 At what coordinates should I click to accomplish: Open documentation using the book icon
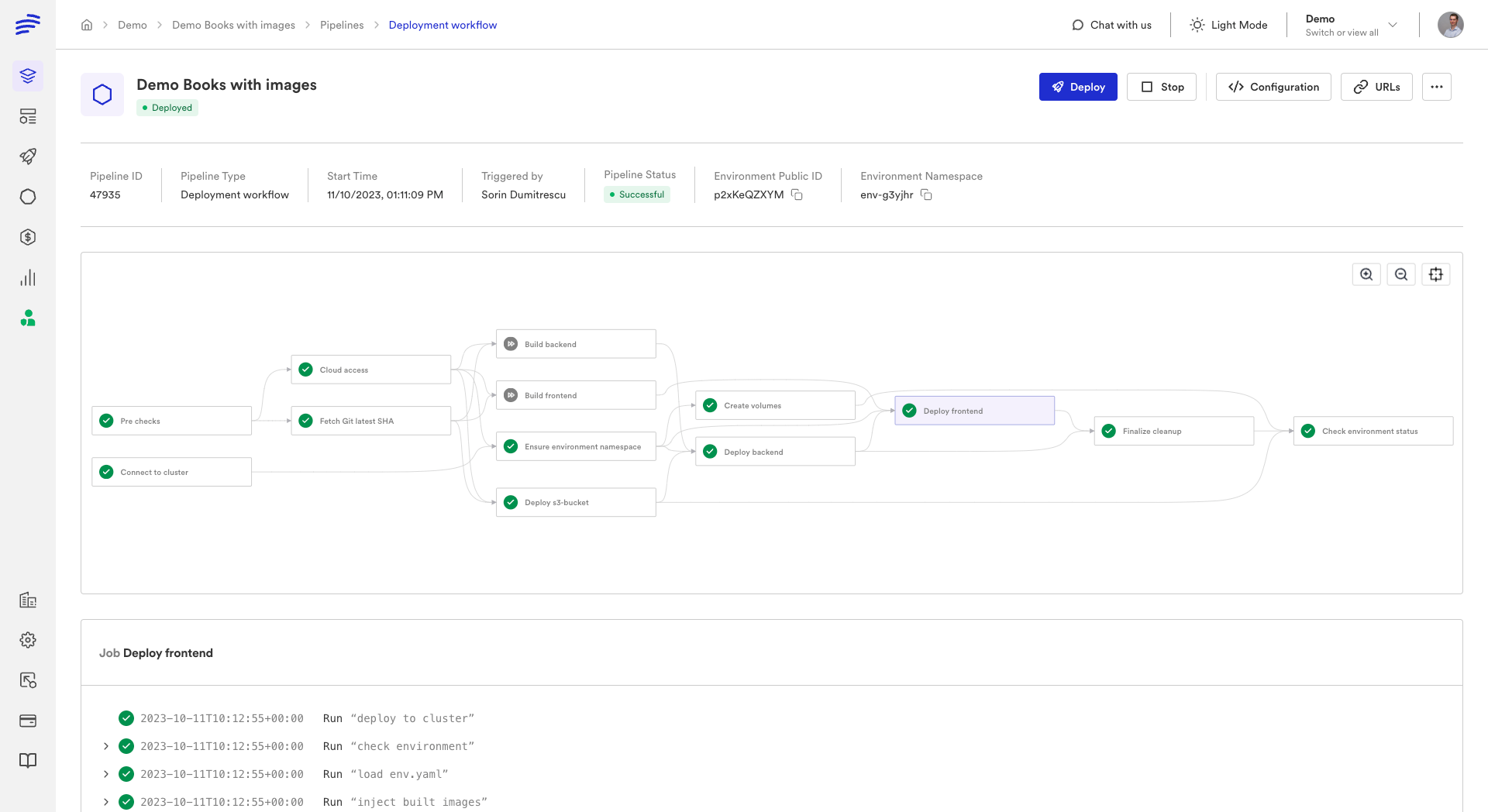[x=28, y=761]
